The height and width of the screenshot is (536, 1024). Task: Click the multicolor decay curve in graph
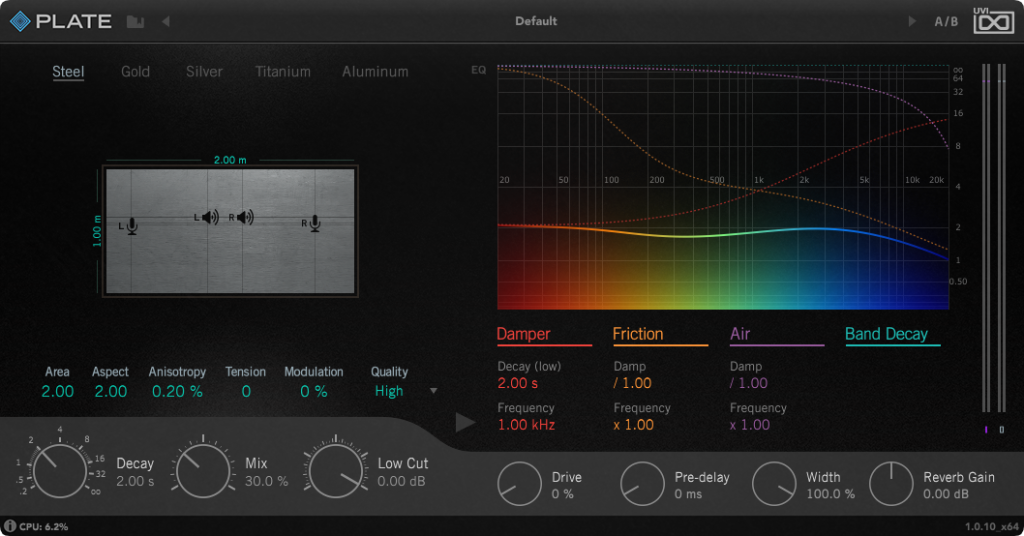click(x=723, y=234)
